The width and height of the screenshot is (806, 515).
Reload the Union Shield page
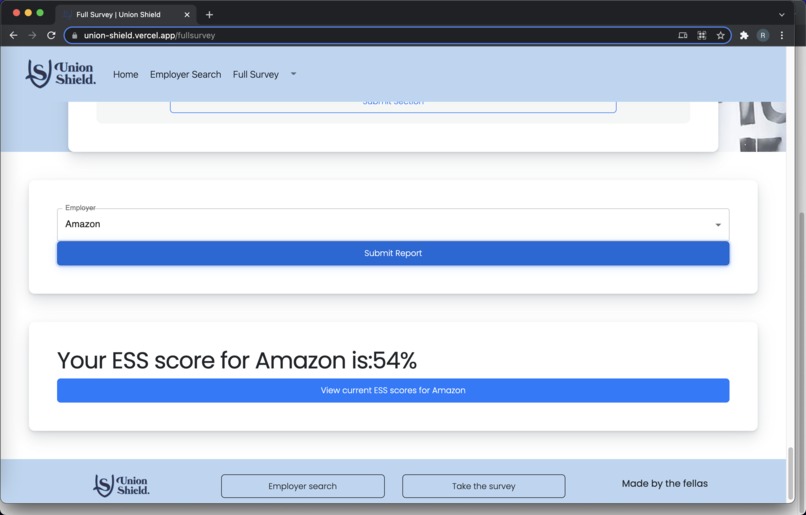(x=51, y=35)
